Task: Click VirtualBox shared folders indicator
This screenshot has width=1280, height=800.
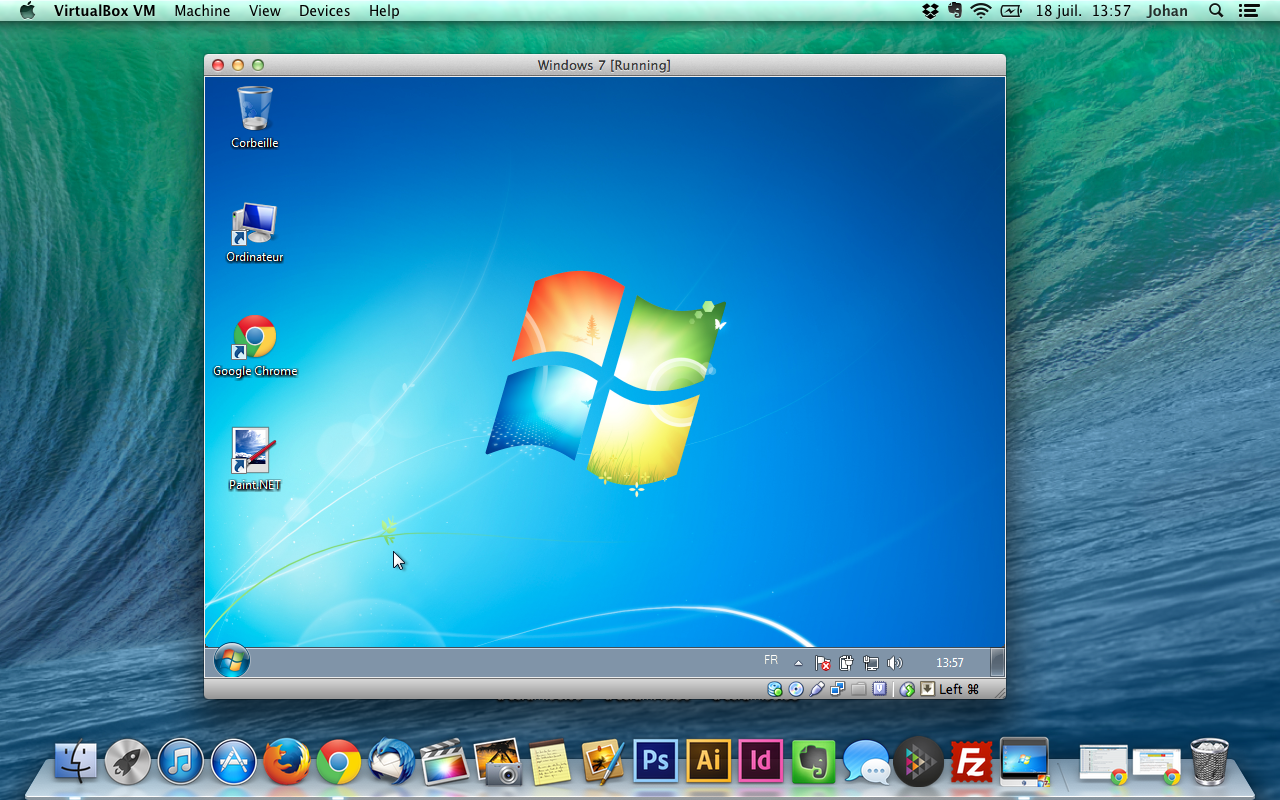Action: tap(859, 689)
